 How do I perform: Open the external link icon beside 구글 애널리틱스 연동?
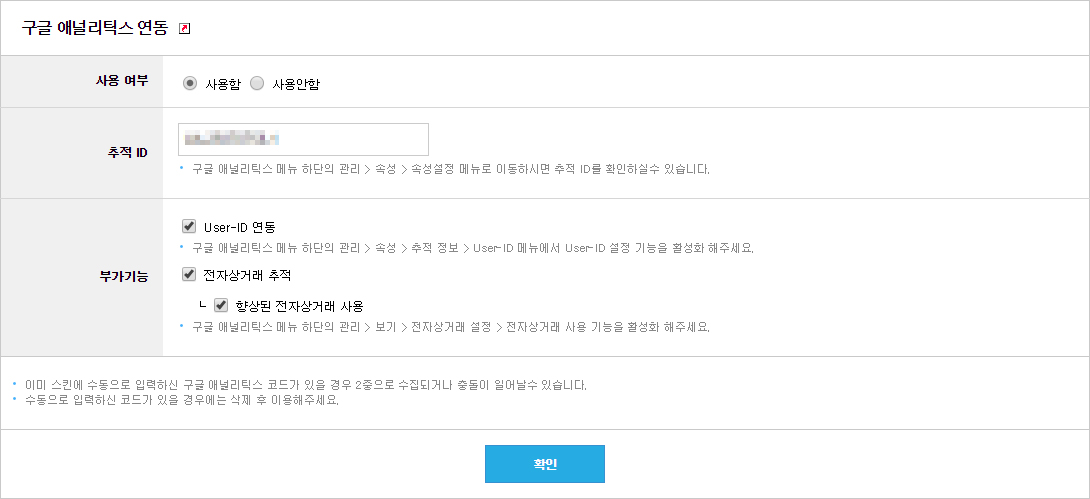[184, 28]
